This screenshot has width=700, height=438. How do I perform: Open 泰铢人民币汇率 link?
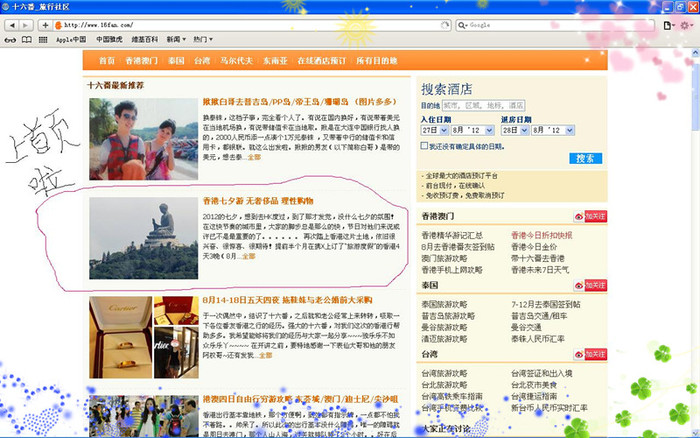coord(538,339)
